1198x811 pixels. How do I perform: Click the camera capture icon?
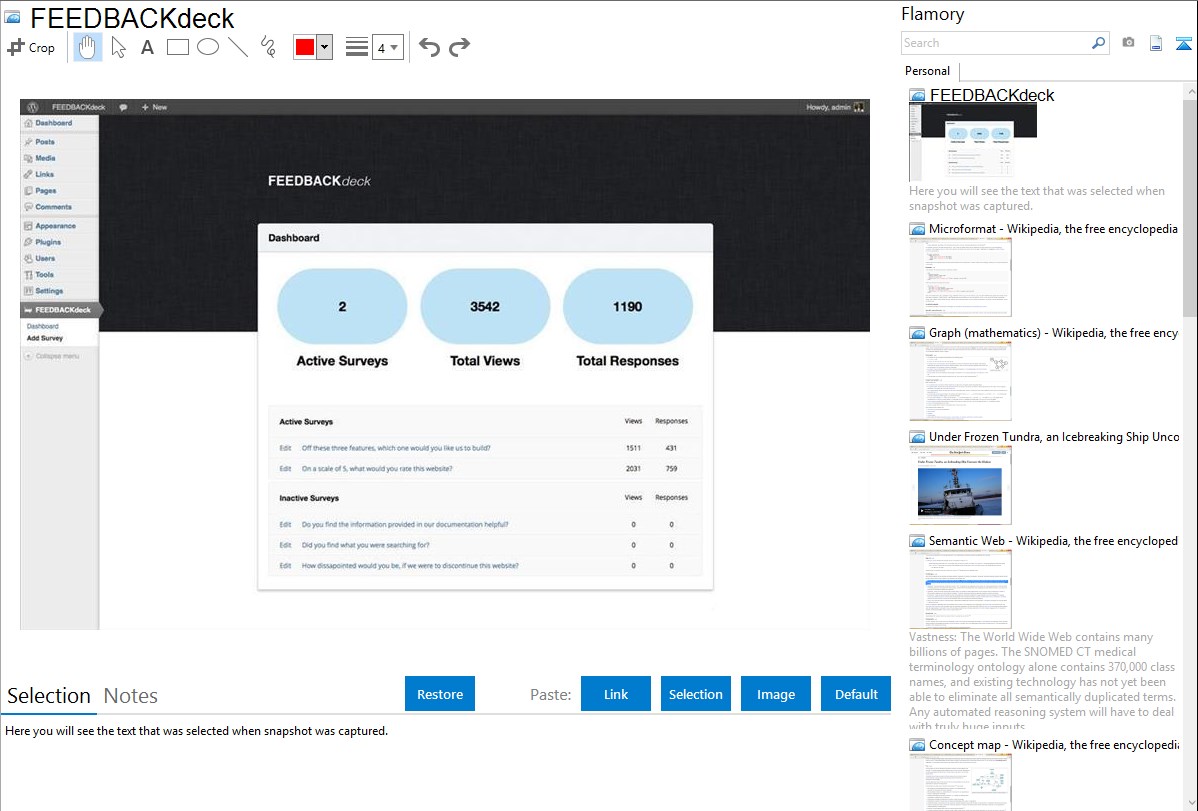pos(1128,43)
